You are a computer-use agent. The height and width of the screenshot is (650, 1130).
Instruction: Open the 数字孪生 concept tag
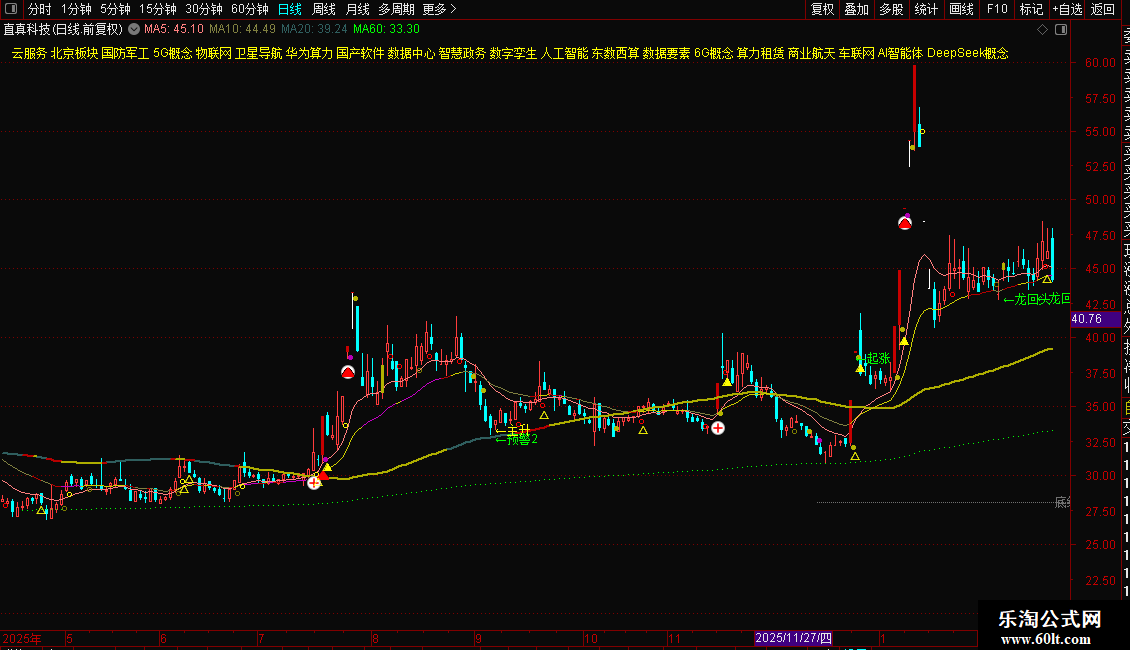513,53
